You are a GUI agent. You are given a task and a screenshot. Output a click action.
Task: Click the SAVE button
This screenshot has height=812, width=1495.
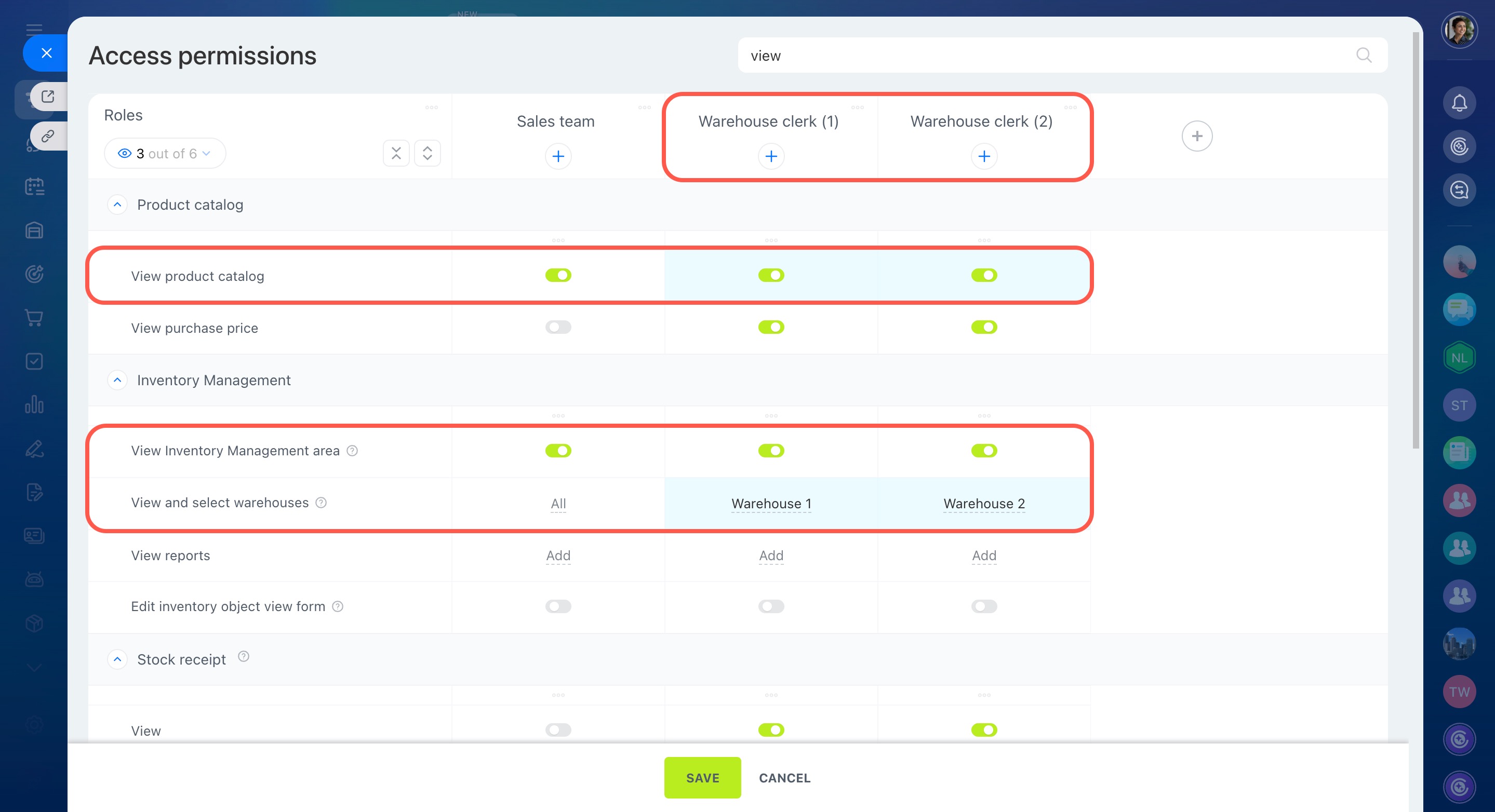point(702,777)
